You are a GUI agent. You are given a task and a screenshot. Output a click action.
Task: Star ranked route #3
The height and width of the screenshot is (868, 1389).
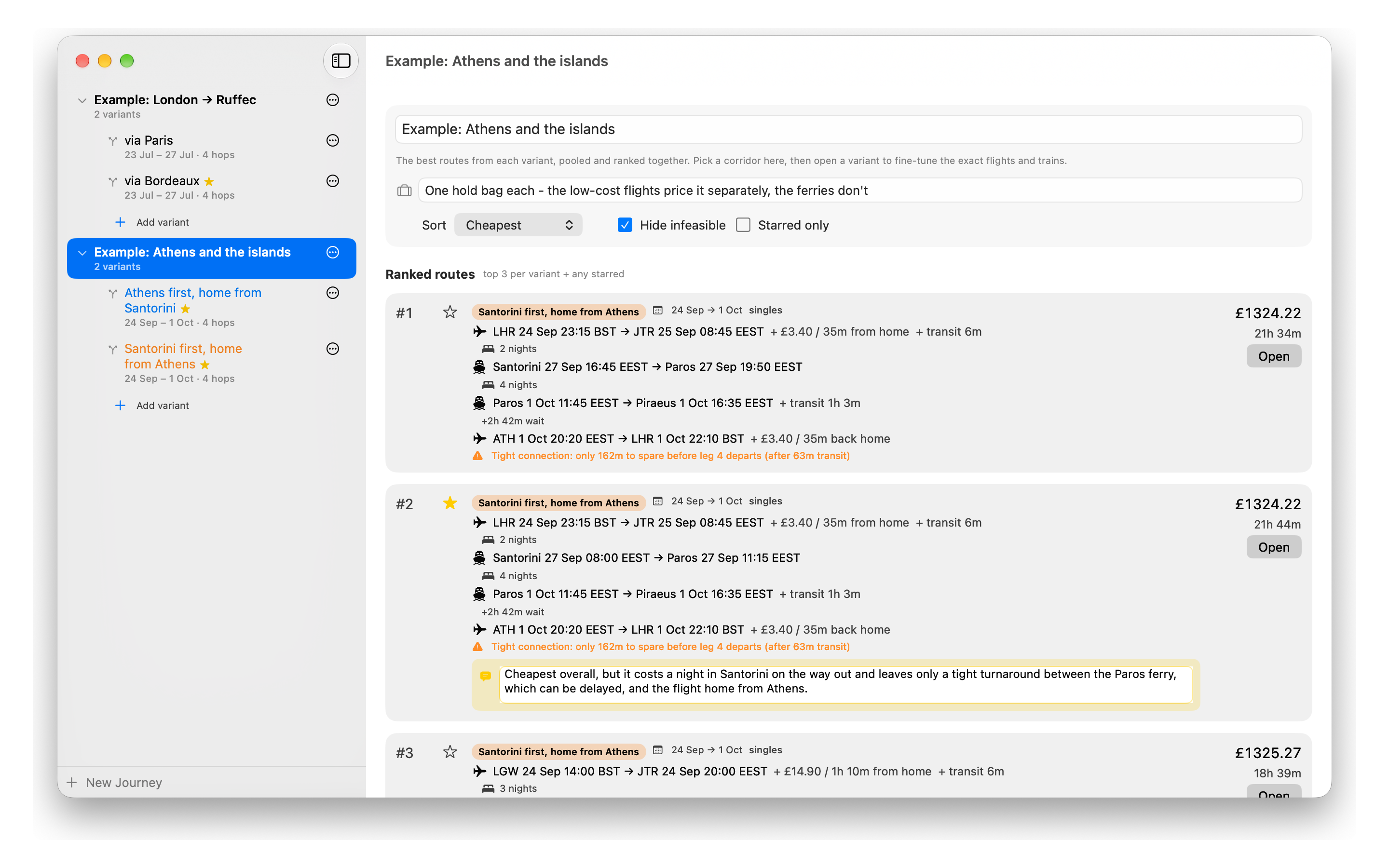tap(450, 752)
